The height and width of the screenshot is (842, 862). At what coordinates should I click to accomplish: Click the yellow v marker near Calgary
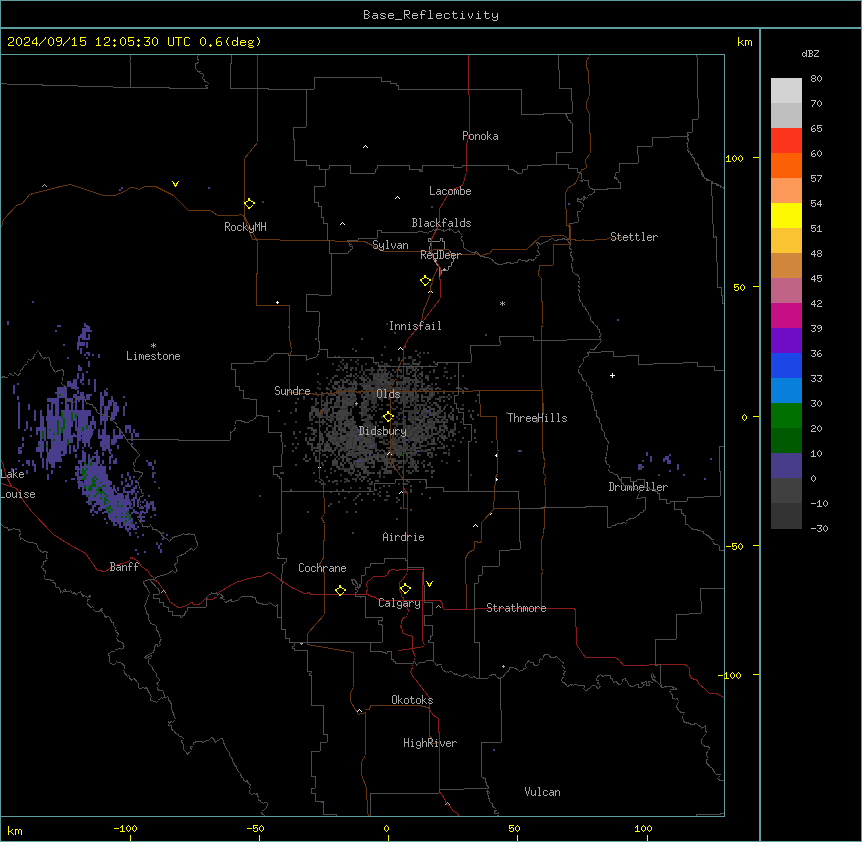[429, 584]
